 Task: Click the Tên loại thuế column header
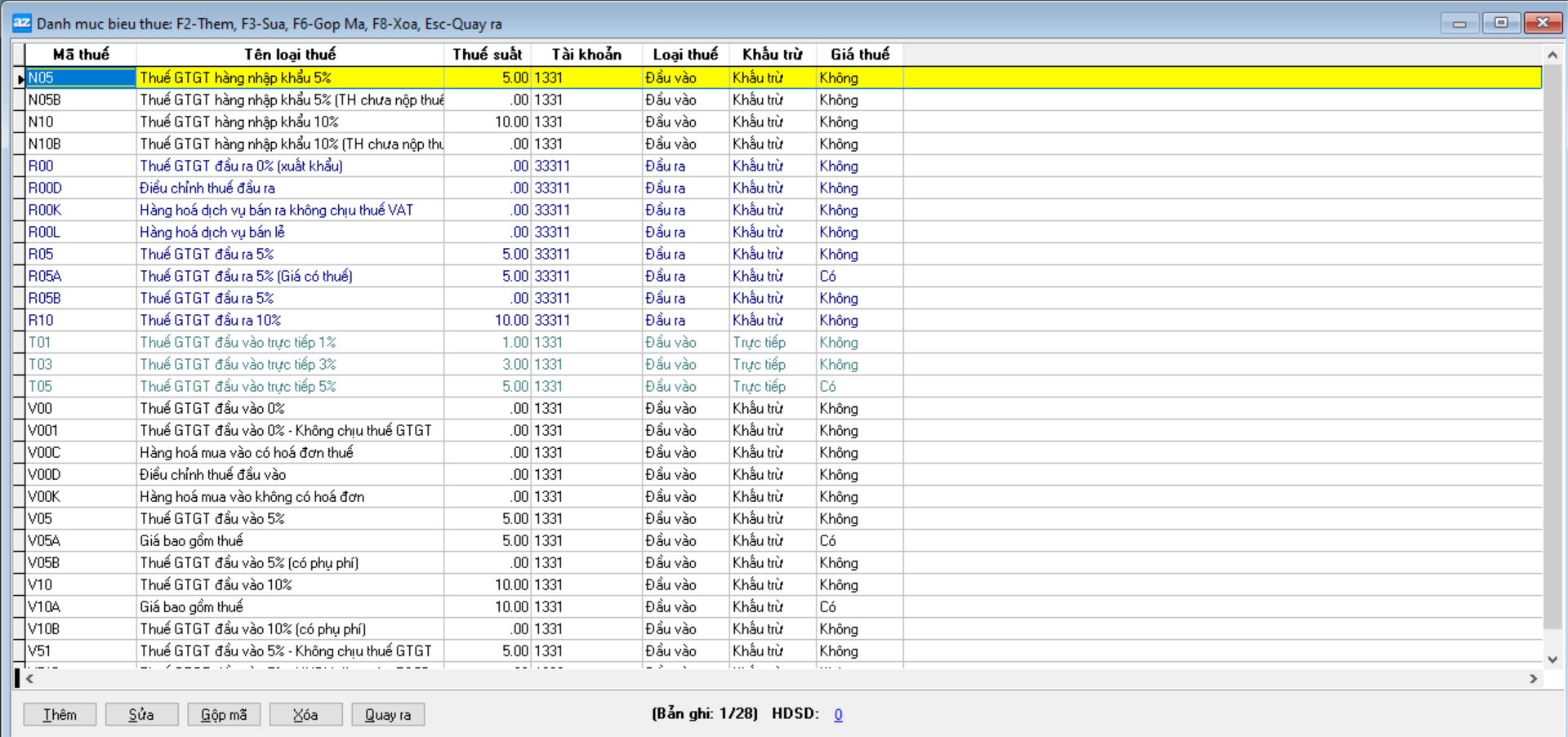point(290,55)
